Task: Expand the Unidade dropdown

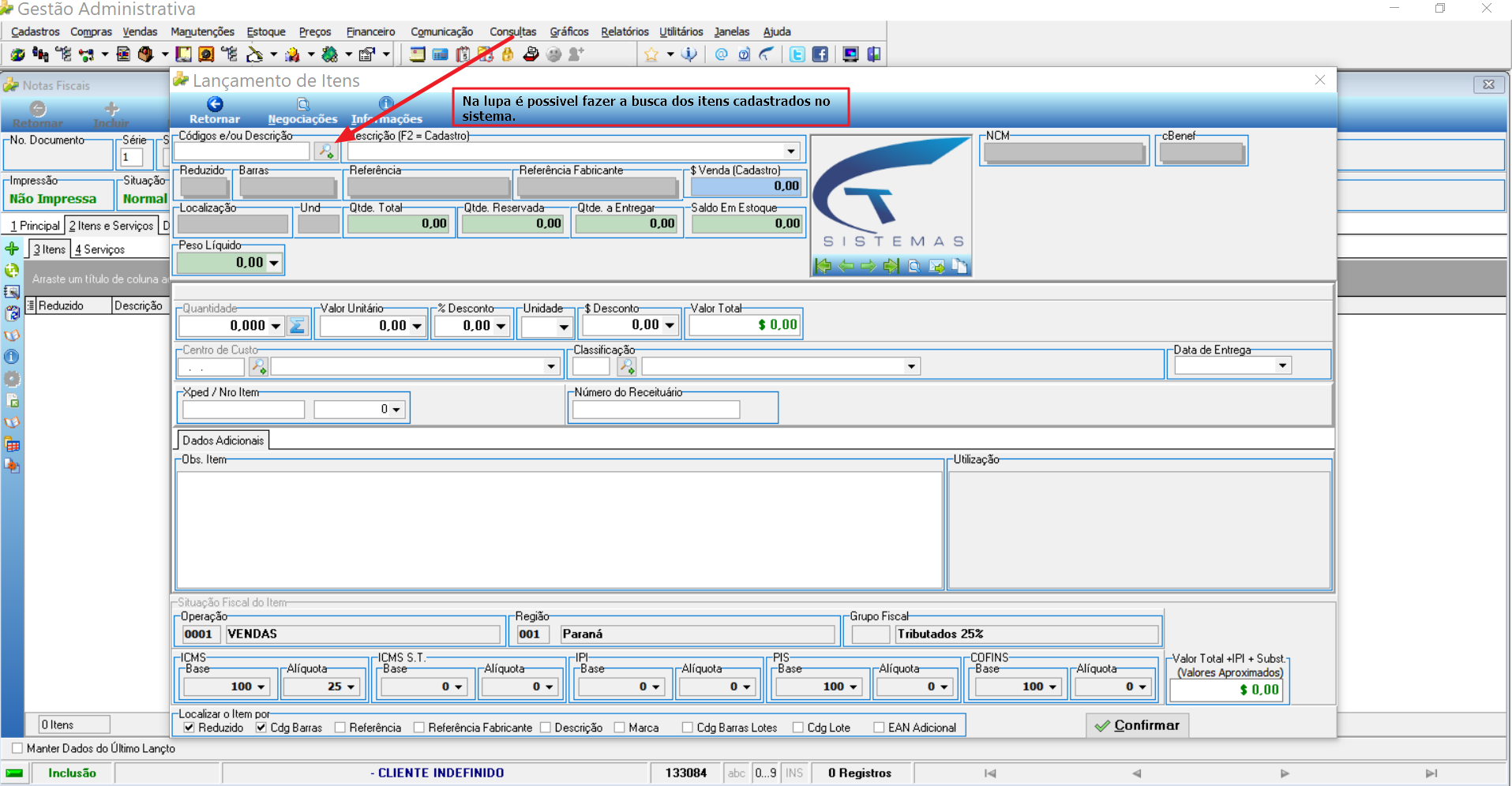Action: click(x=563, y=326)
